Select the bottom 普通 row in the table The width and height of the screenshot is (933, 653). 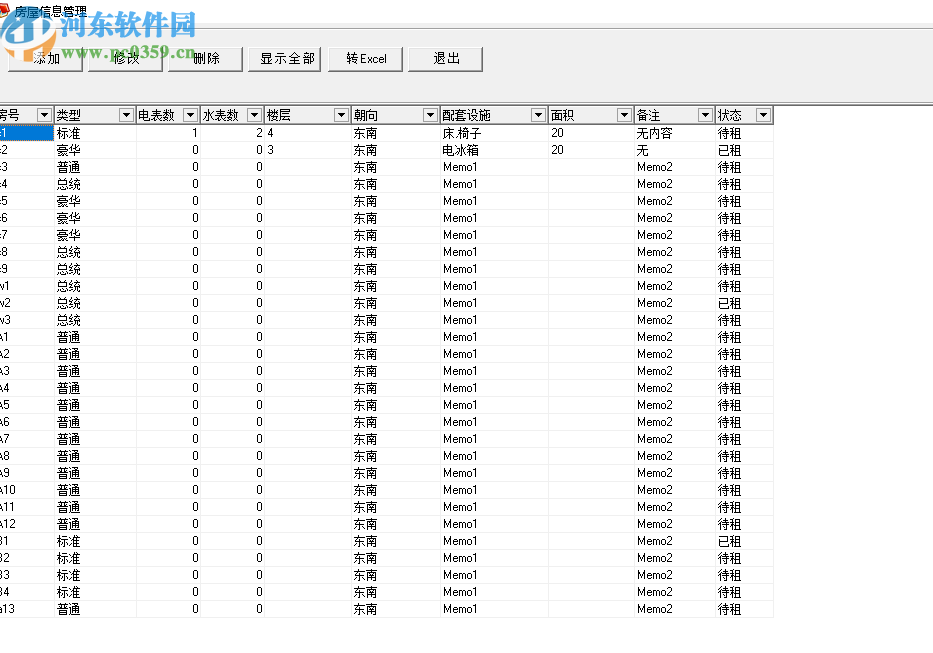pos(300,608)
